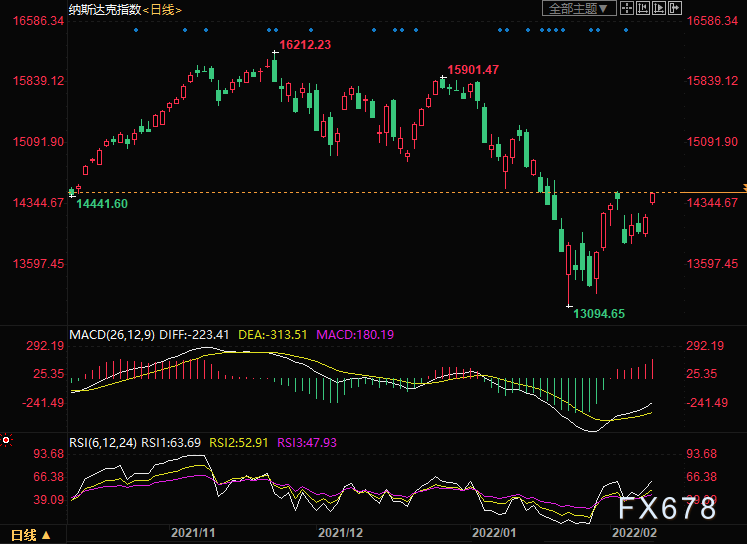Click the MACD:180.19 value
The height and width of the screenshot is (544, 747).
pyautogui.click(x=355, y=335)
